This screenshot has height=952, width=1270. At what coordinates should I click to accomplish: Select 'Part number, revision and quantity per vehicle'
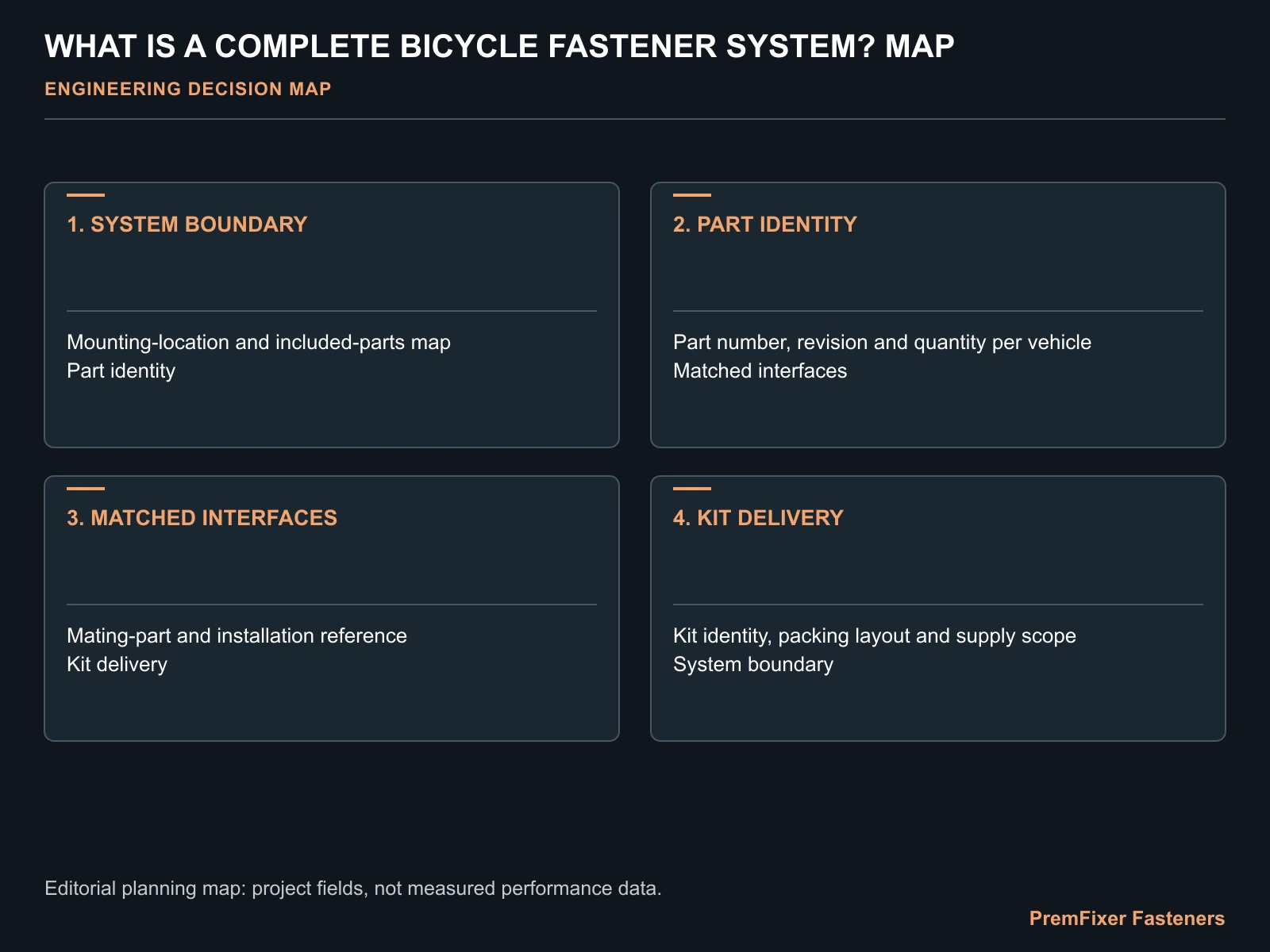click(882, 343)
